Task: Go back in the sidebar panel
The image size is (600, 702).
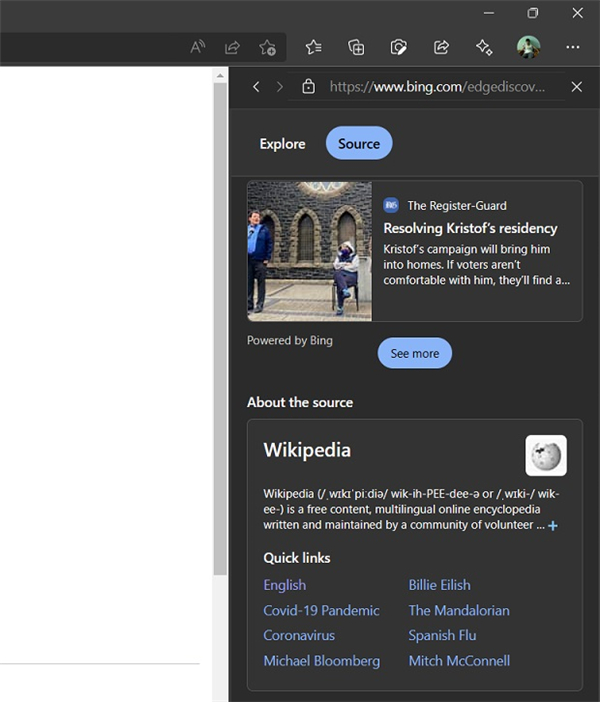Action: pyautogui.click(x=256, y=87)
